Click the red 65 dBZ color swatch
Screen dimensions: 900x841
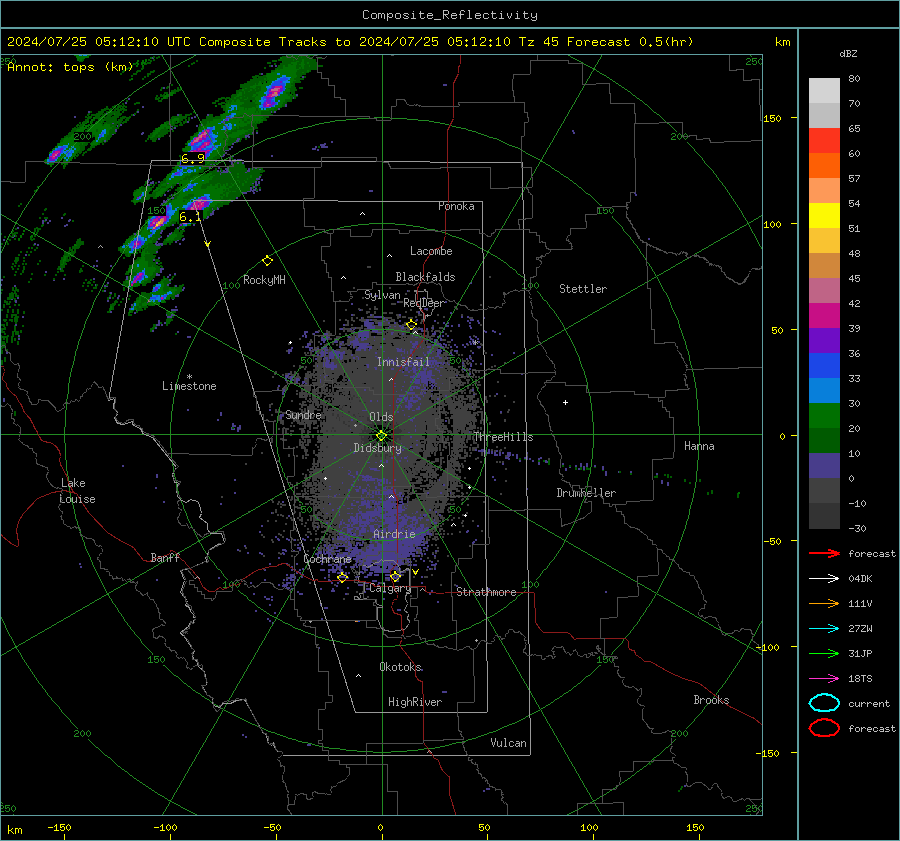pos(824,140)
